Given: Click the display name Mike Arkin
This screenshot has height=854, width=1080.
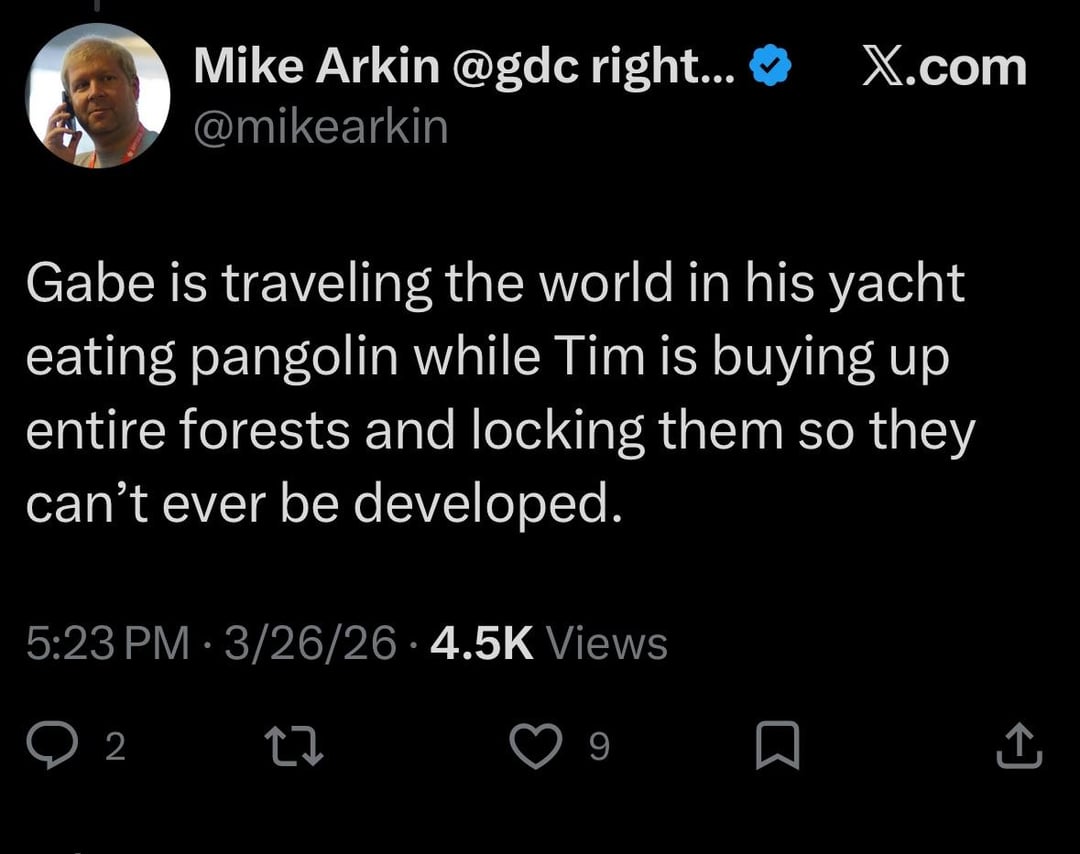Looking at the screenshot, I should point(316,67).
